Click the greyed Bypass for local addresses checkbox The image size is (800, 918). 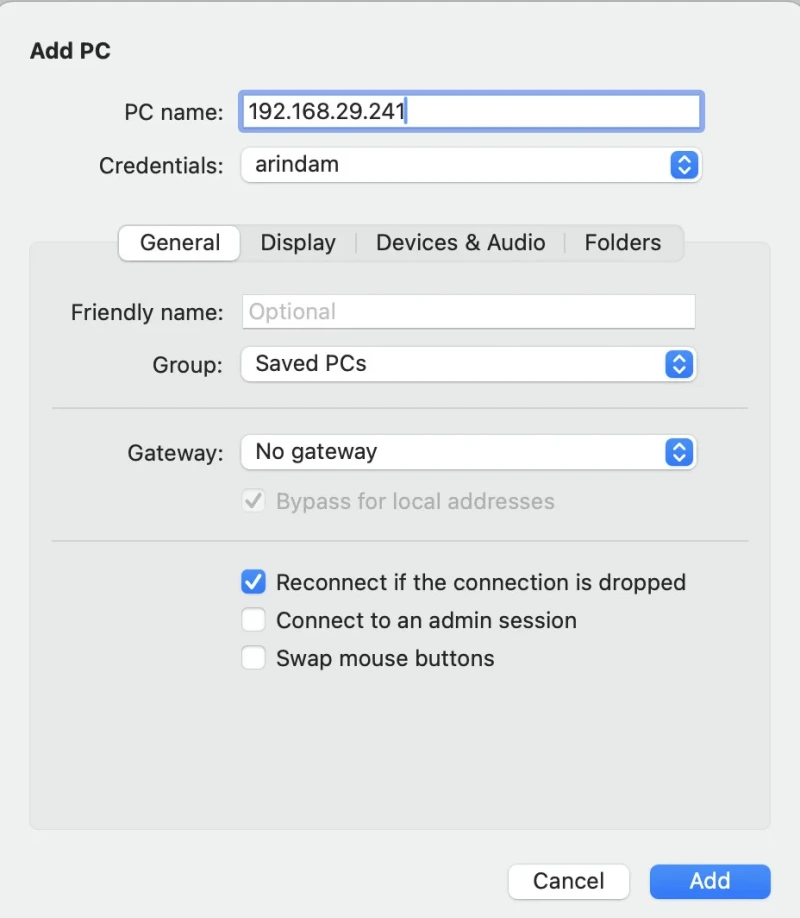click(254, 501)
